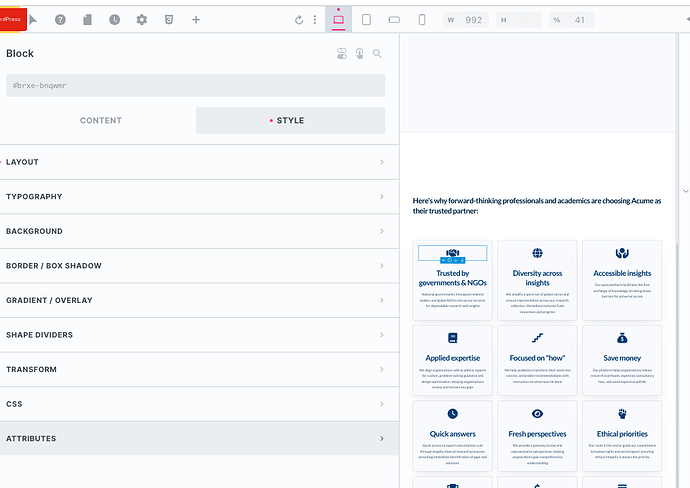Viewport: 690px width, 488px height.
Task: Click the hands icon above Accessible insights
Action: click(622, 253)
